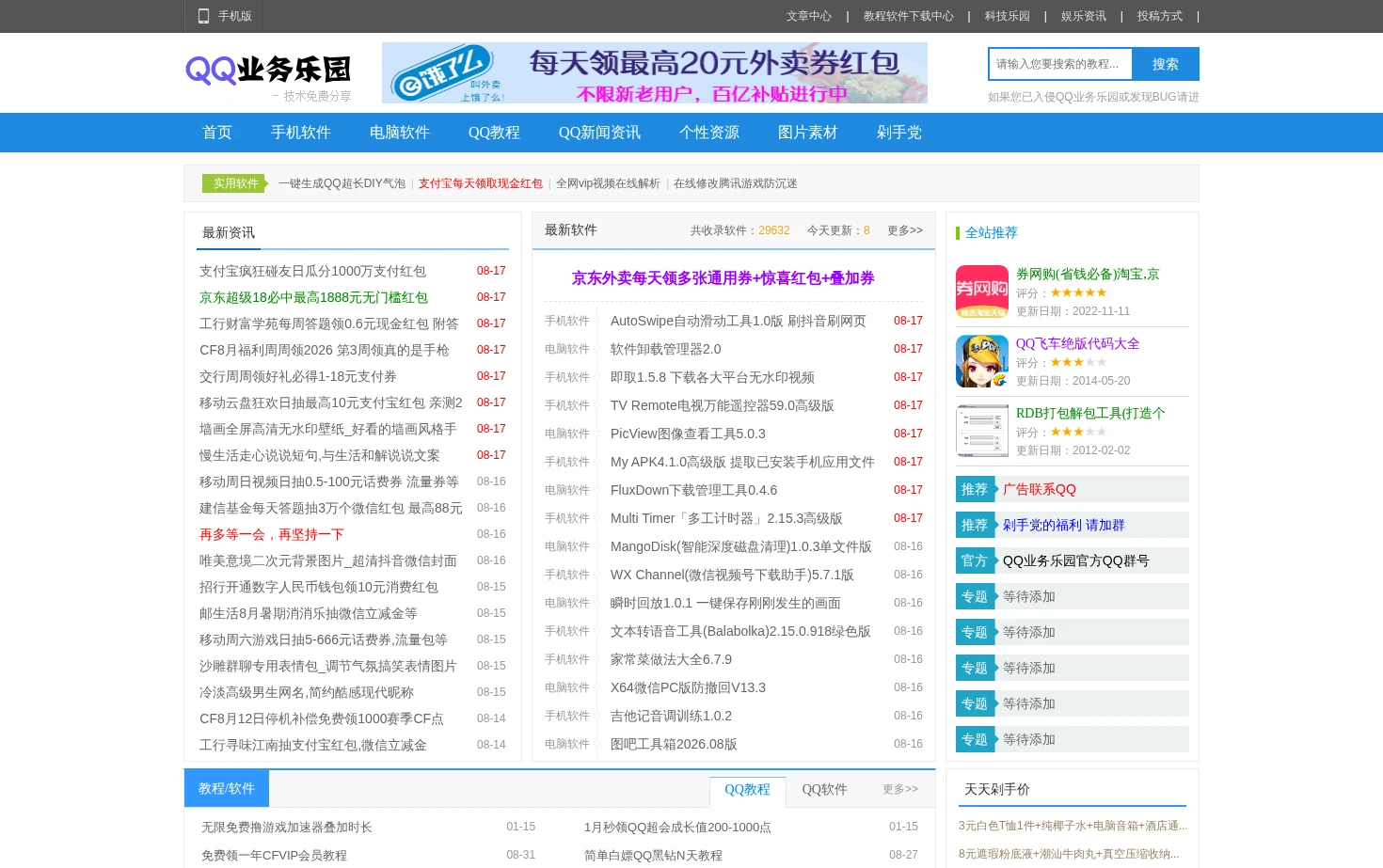Open the RDB打包解包工具 thumbnail image
The height and width of the screenshot is (868, 1383).
982,431
